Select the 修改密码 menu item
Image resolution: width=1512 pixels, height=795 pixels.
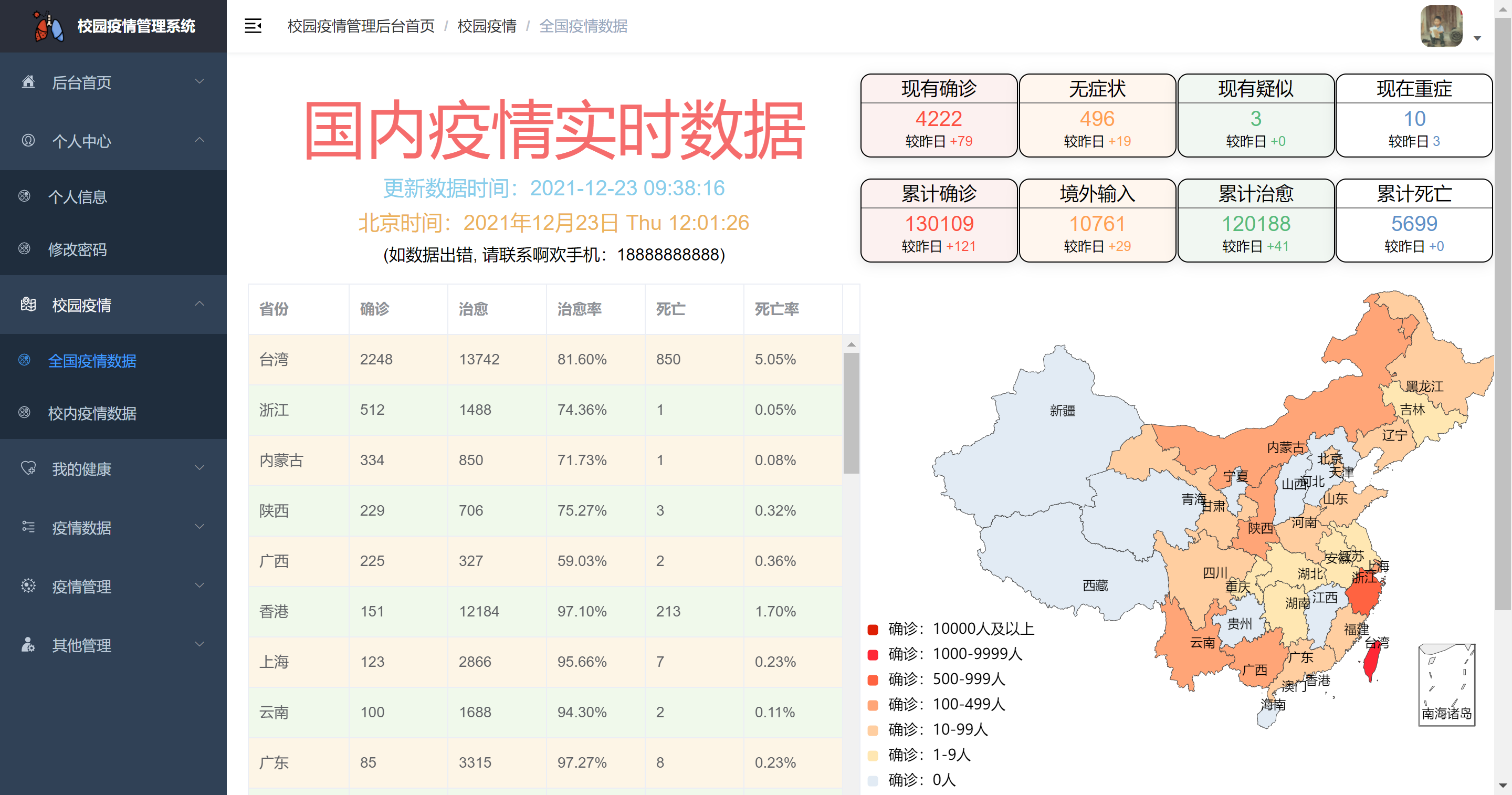point(78,249)
